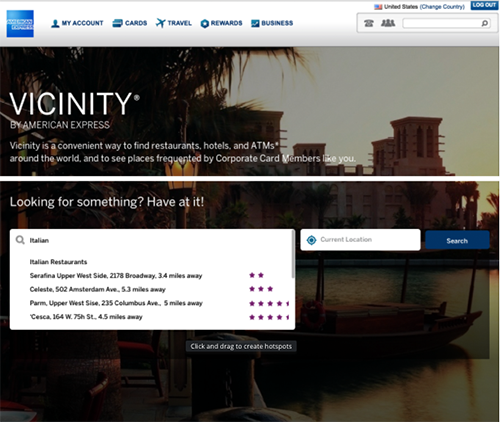500x422 pixels.
Task: Click the people group icon
Action: click(x=388, y=23)
